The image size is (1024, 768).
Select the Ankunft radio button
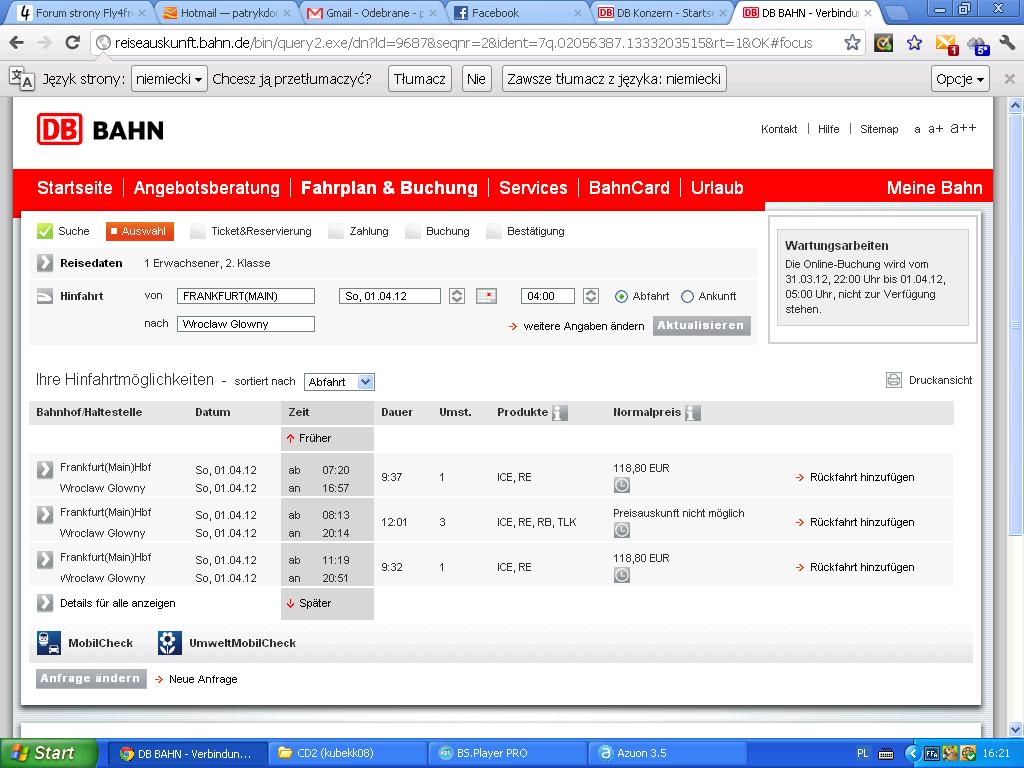(x=687, y=296)
